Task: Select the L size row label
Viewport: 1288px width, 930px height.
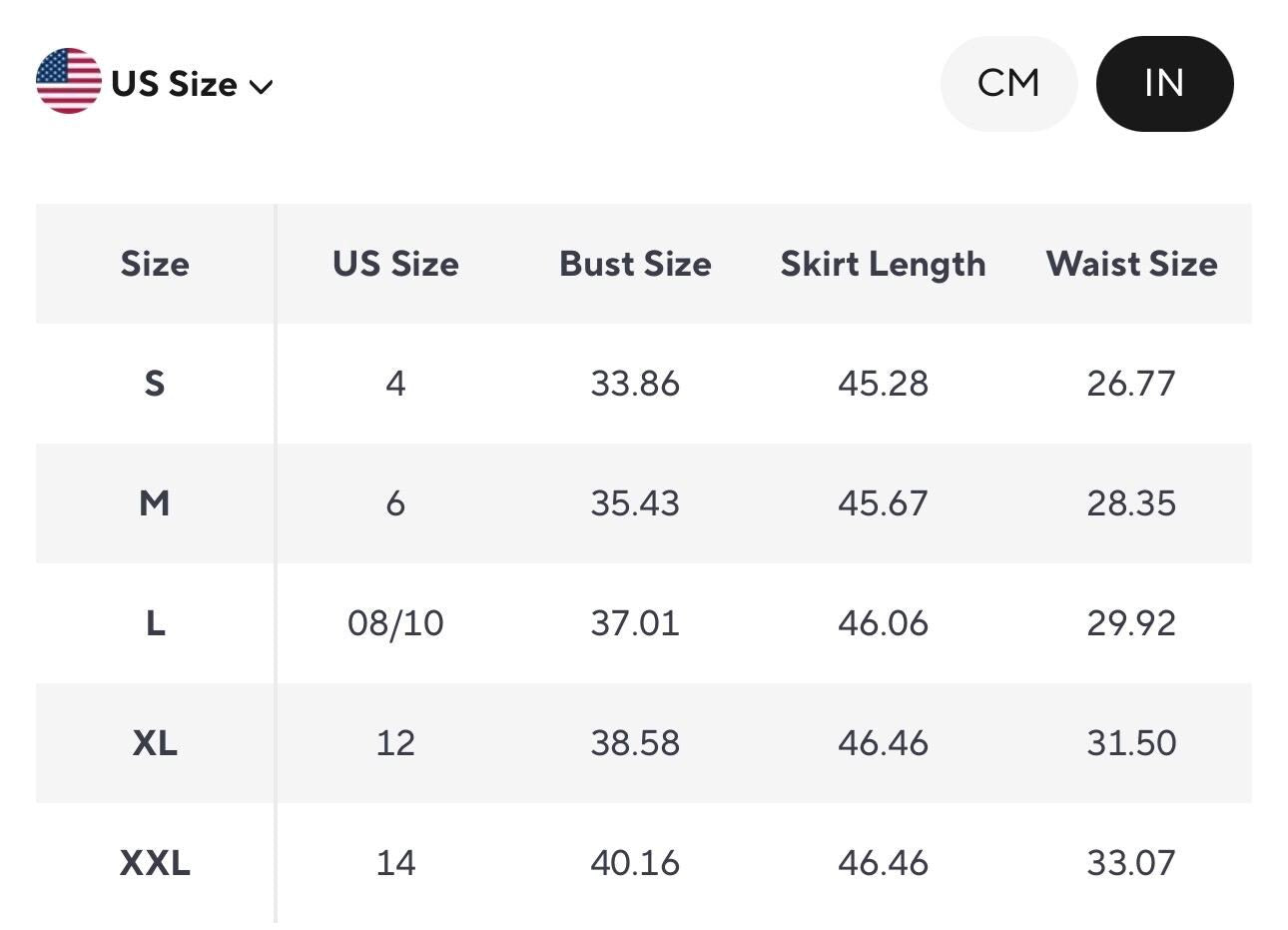Action: point(155,623)
